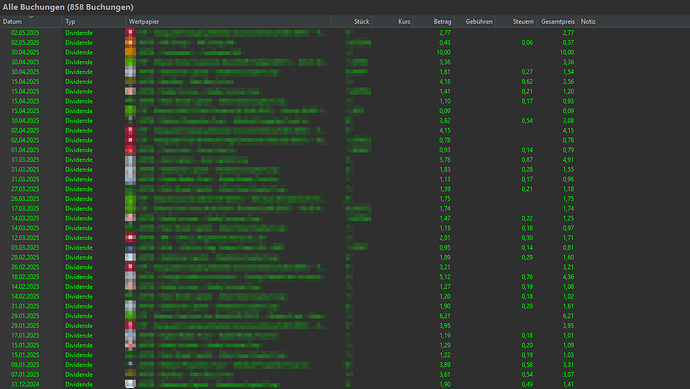This screenshot has height=389, width=690.
Task: Select the booking row dated 09.01.2025
Action: point(345,365)
